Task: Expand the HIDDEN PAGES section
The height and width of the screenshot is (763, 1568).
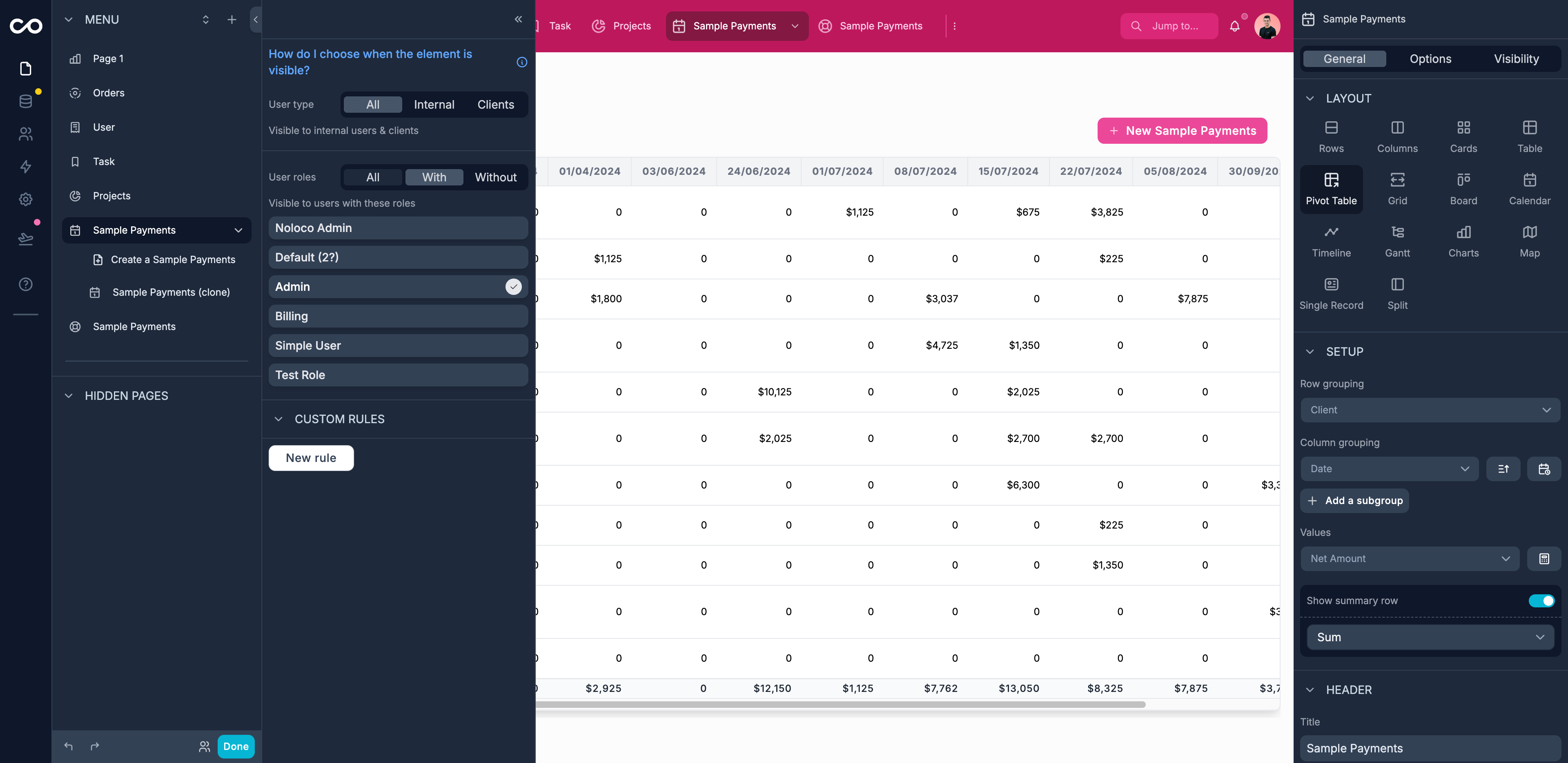Action: coord(69,396)
